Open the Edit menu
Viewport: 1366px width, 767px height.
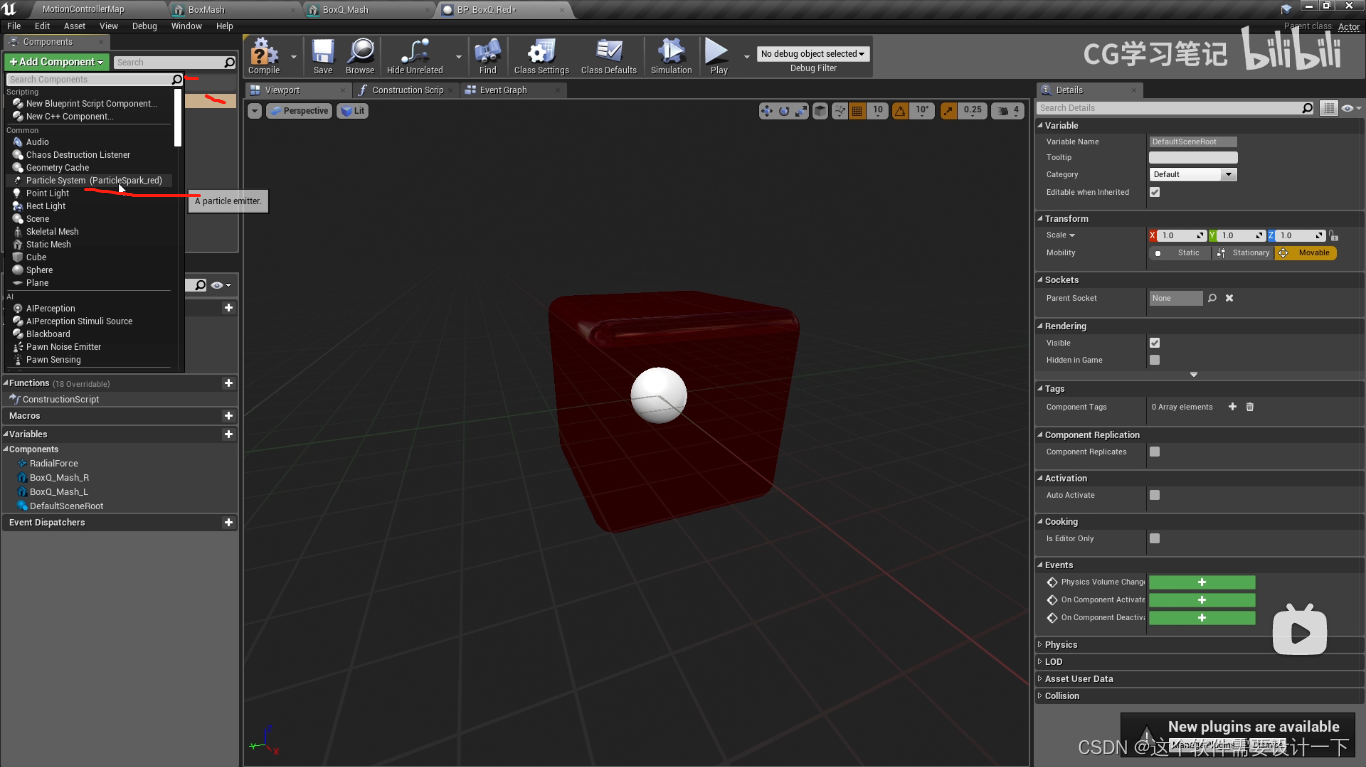click(42, 26)
